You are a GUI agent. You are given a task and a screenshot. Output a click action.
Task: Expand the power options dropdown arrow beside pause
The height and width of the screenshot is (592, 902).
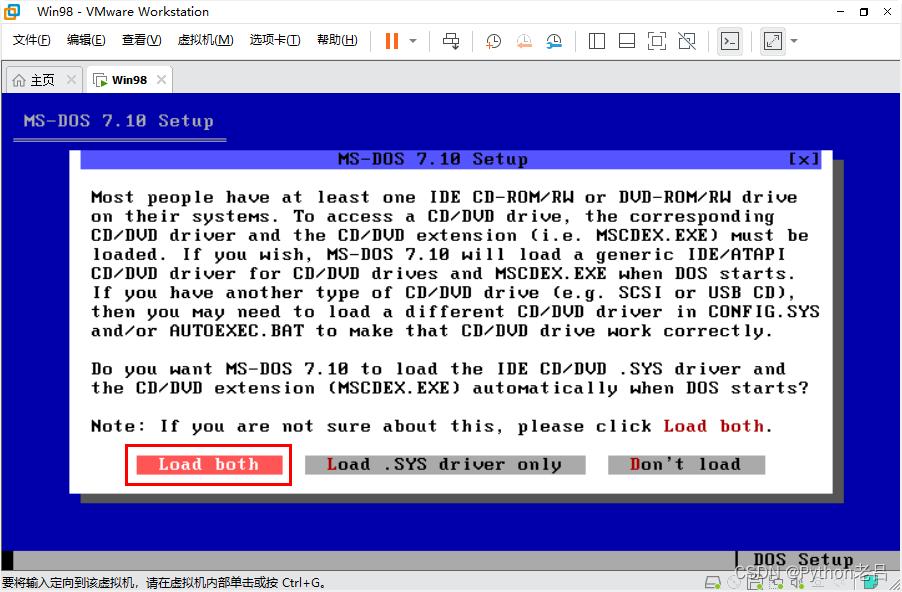click(x=413, y=41)
